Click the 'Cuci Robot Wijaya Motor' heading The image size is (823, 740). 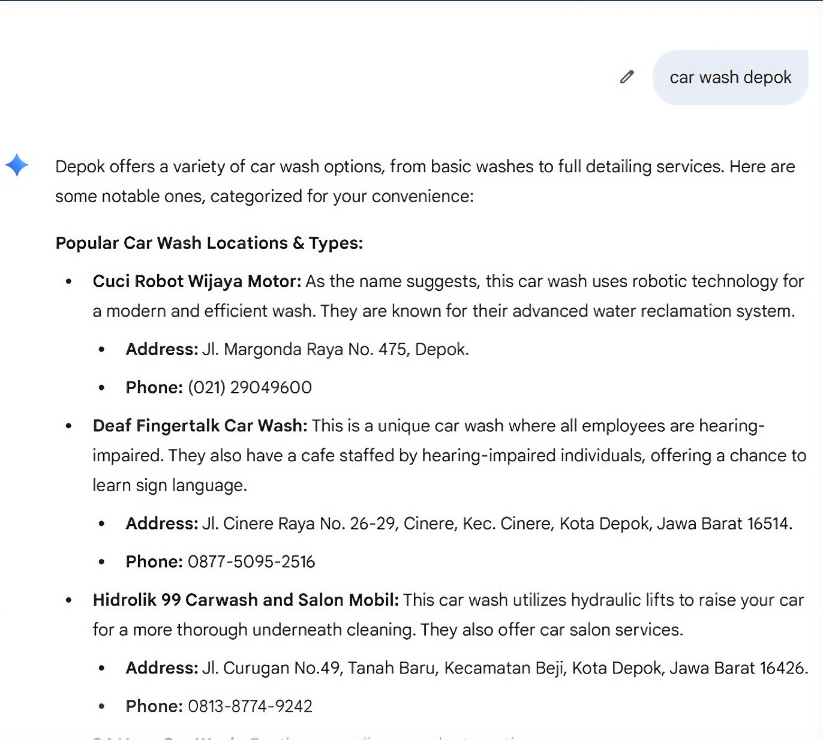click(197, 281)
